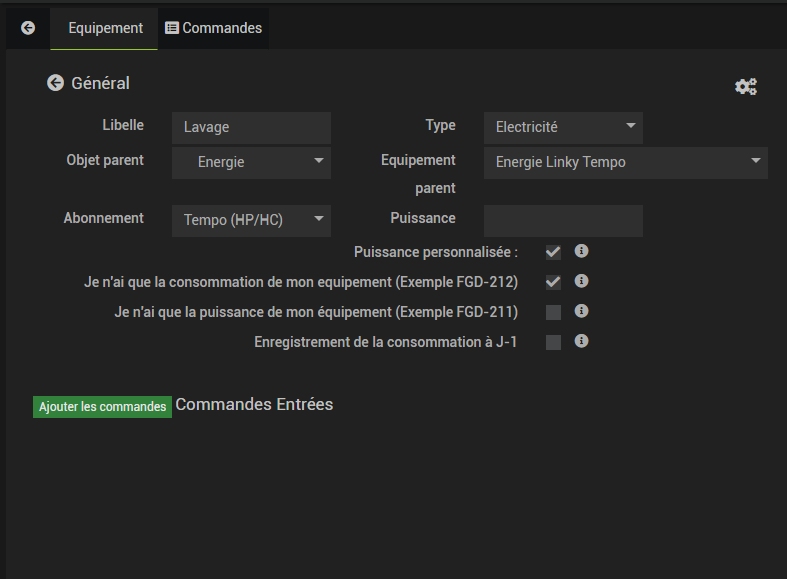The height and width of the screenshot is (579, 787).
Task: Expand the Objet parent dropdown
Action: 251,162
